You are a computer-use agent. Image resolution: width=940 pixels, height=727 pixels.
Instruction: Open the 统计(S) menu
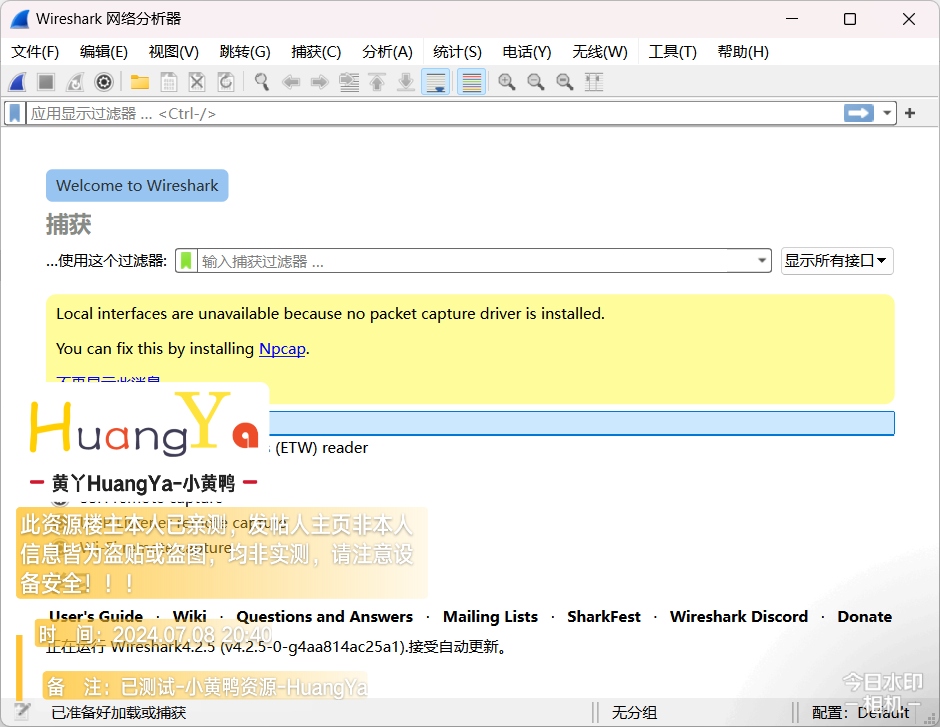[457, 52]
